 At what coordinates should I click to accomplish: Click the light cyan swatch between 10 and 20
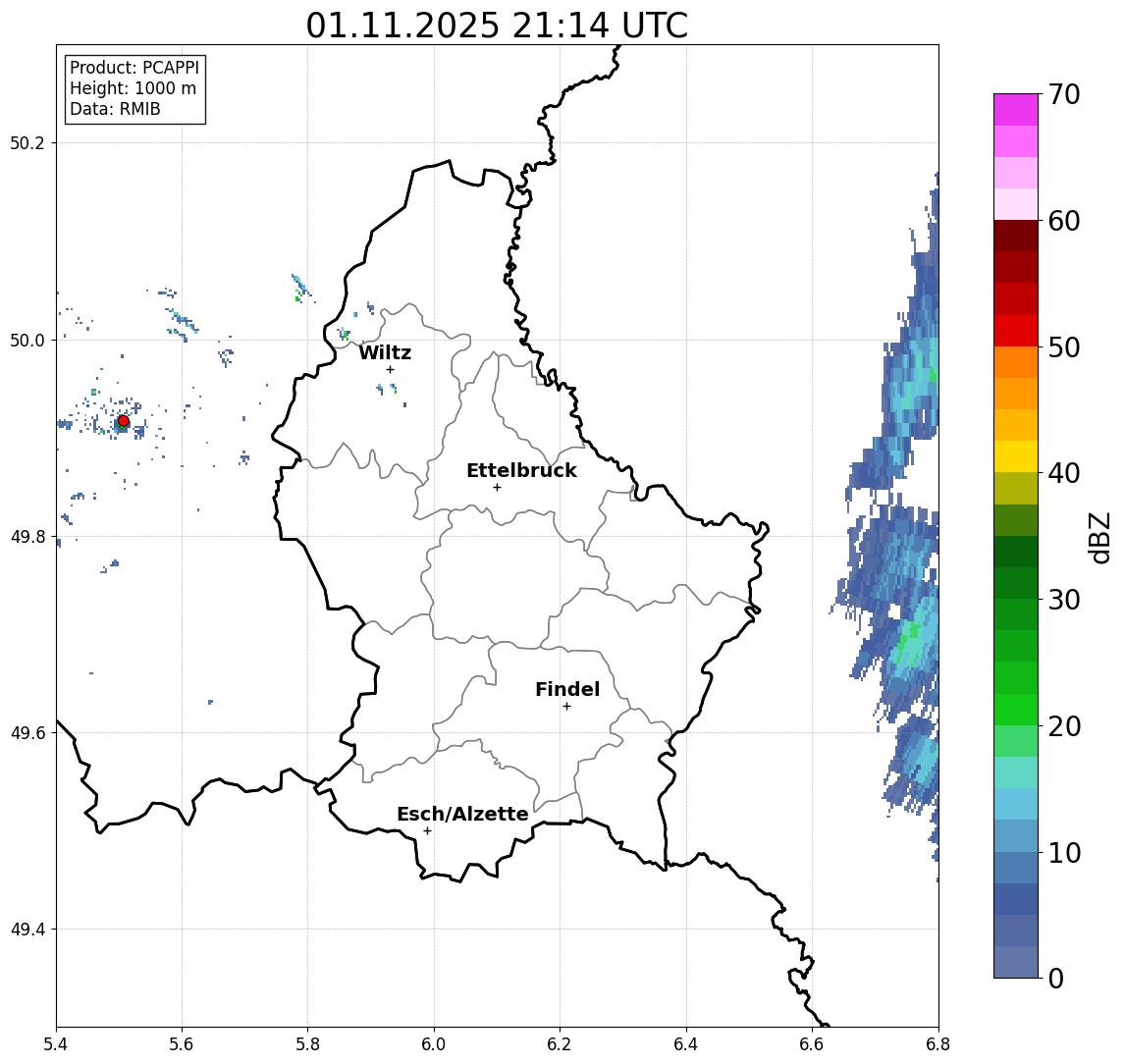pyautogui.click(x=1016, y=804)
